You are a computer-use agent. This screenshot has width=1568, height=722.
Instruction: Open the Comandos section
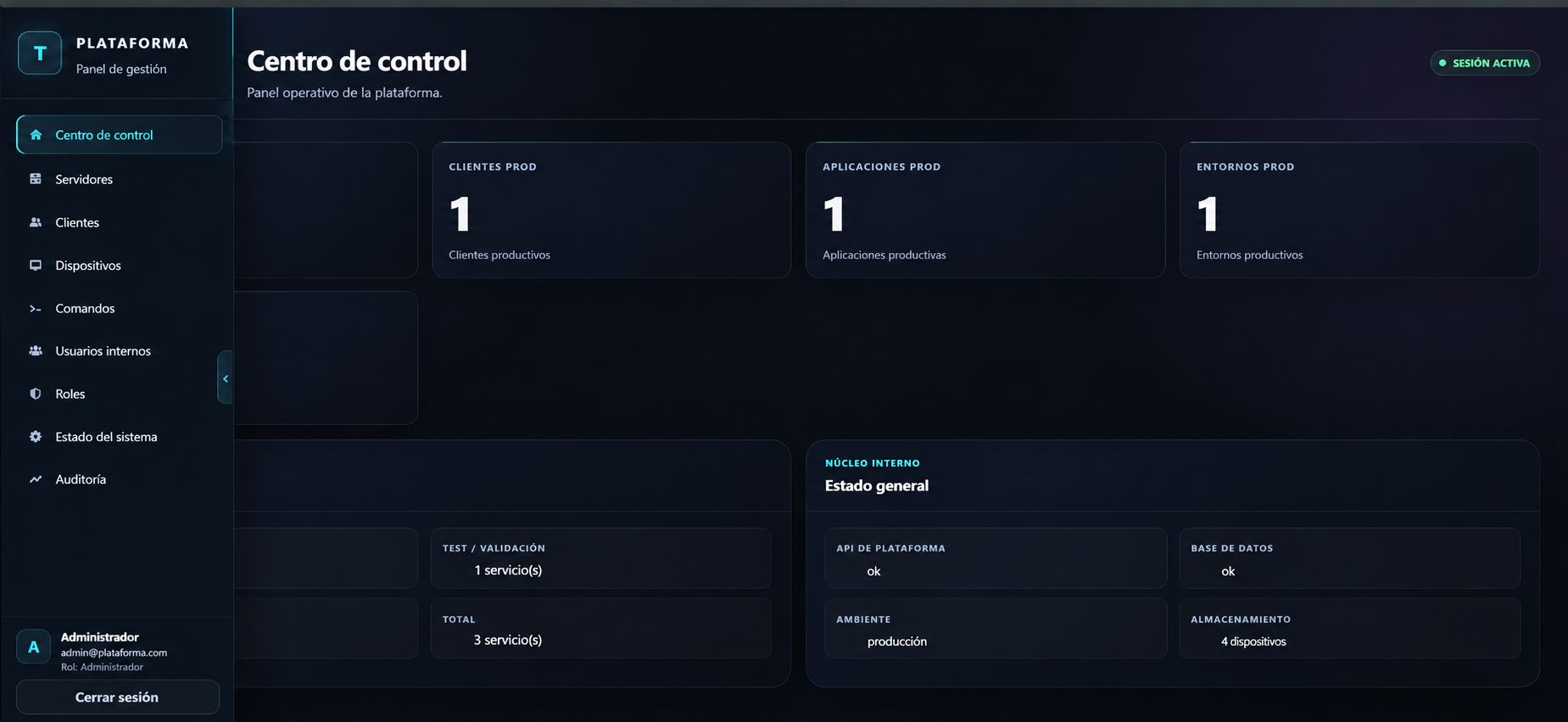120,309
